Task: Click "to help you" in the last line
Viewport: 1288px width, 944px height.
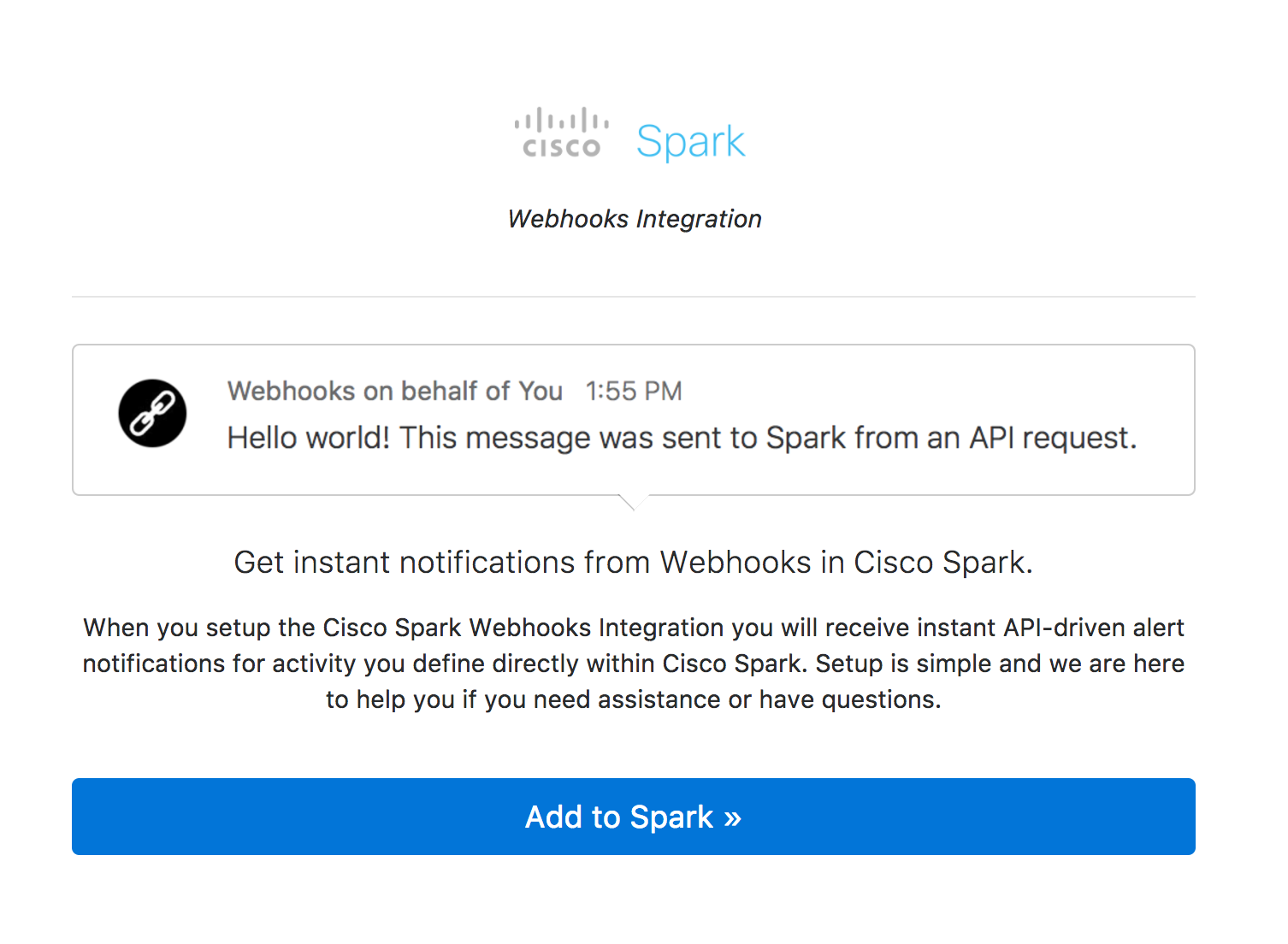Action: click(x=390, y=699)
